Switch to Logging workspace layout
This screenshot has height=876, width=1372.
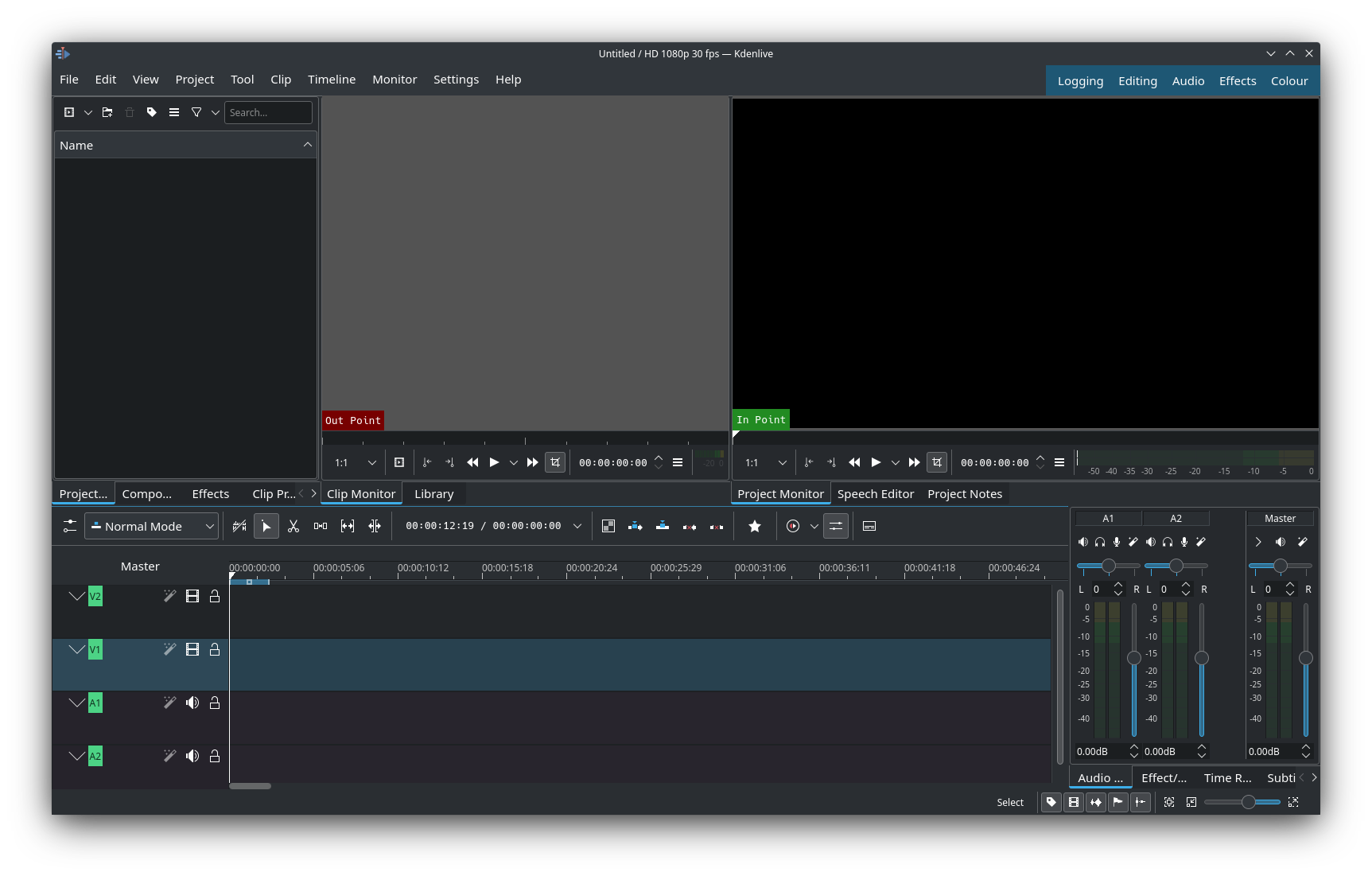click(x=1080, y=81)
